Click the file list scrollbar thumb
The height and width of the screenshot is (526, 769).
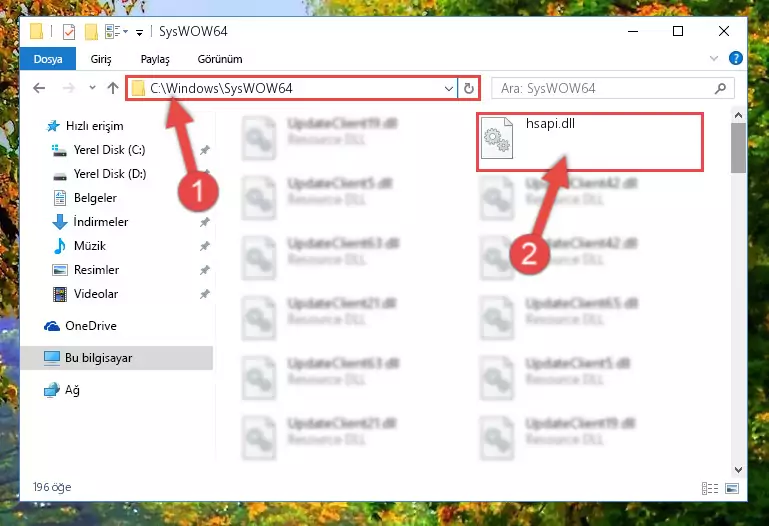(738, 148)
